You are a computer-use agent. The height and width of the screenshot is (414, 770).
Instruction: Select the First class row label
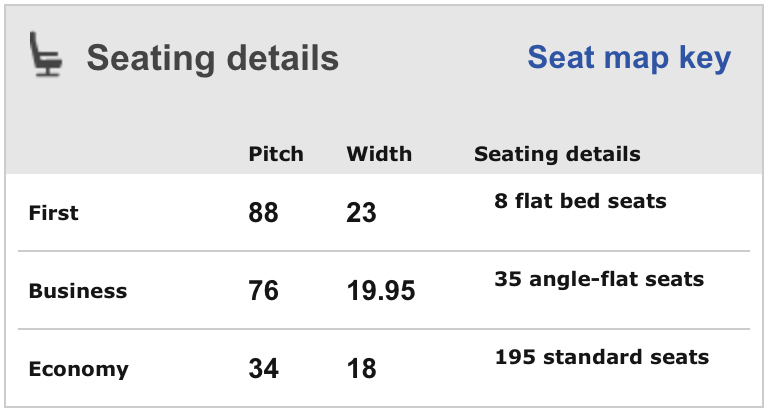(53, 213)
